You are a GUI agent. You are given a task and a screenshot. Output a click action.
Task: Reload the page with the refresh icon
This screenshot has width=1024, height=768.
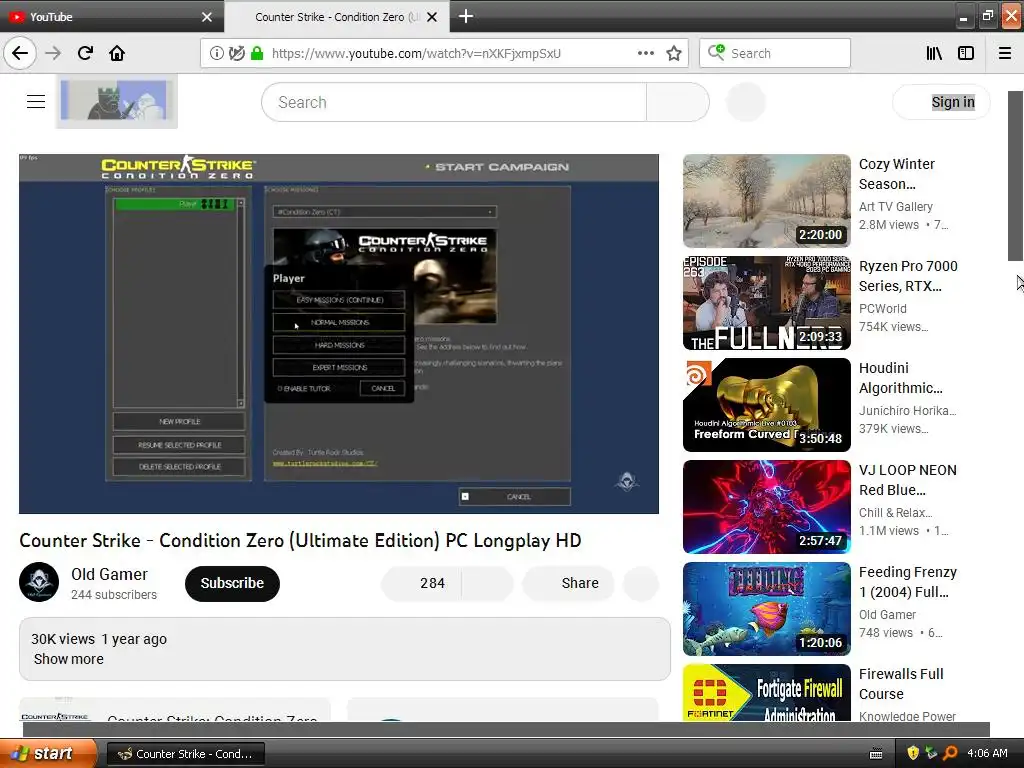pos(85,53)
